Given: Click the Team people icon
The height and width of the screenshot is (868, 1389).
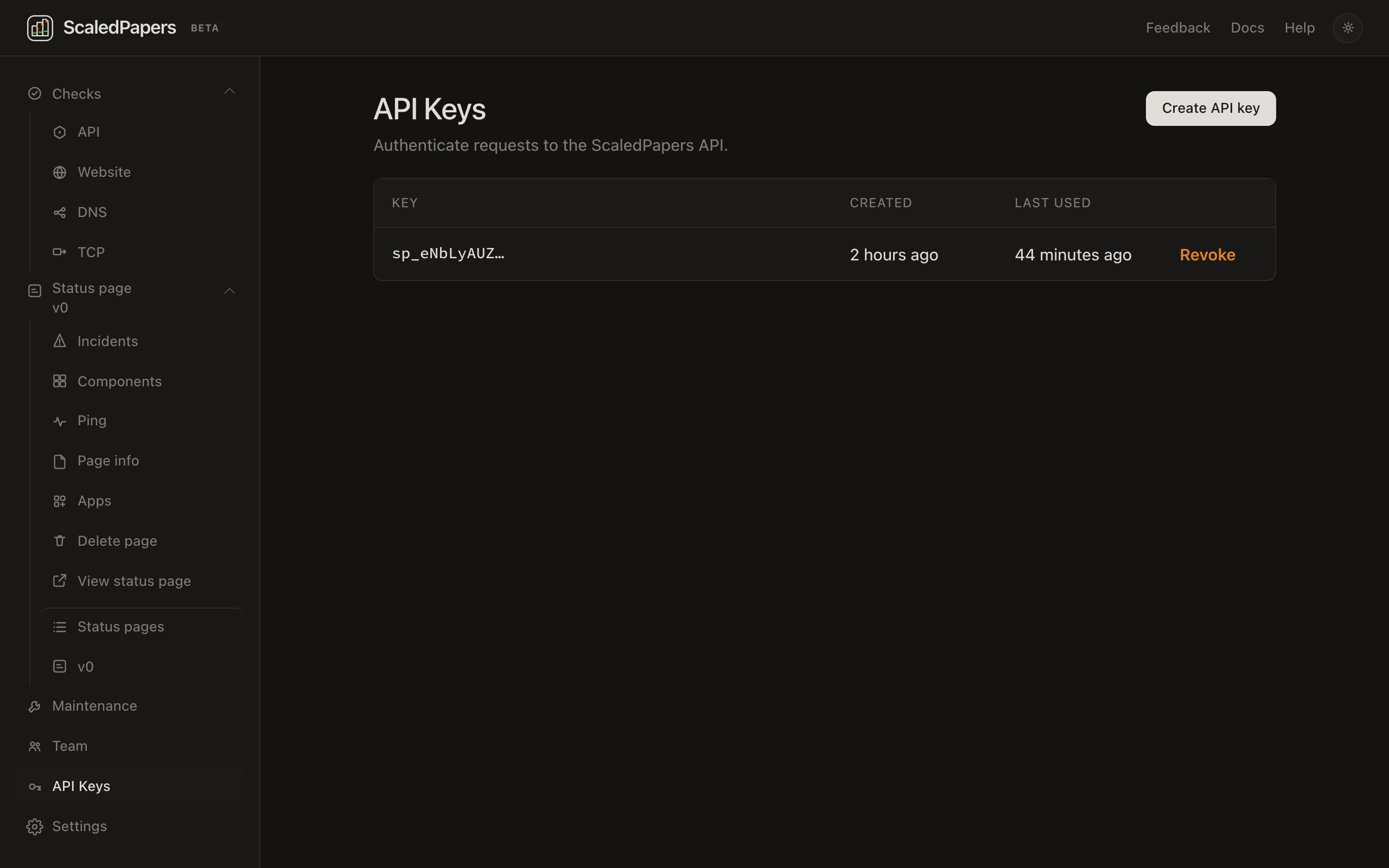Looking at the screenshot, I should pos(34,746).
